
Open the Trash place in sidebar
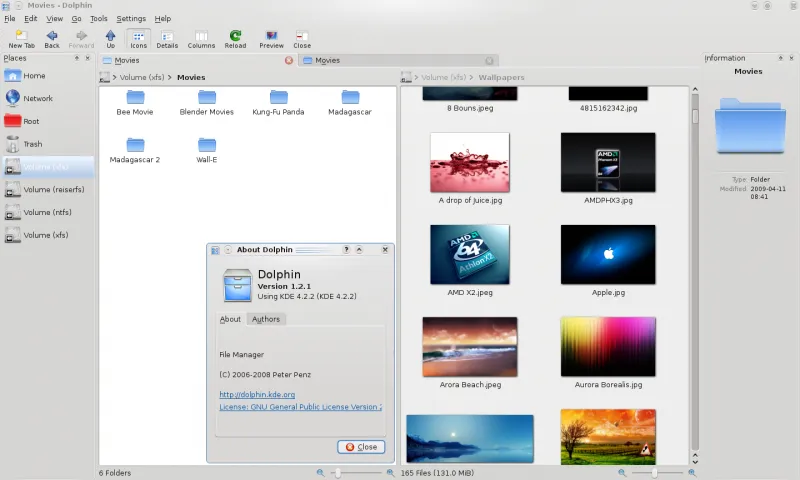32,144
